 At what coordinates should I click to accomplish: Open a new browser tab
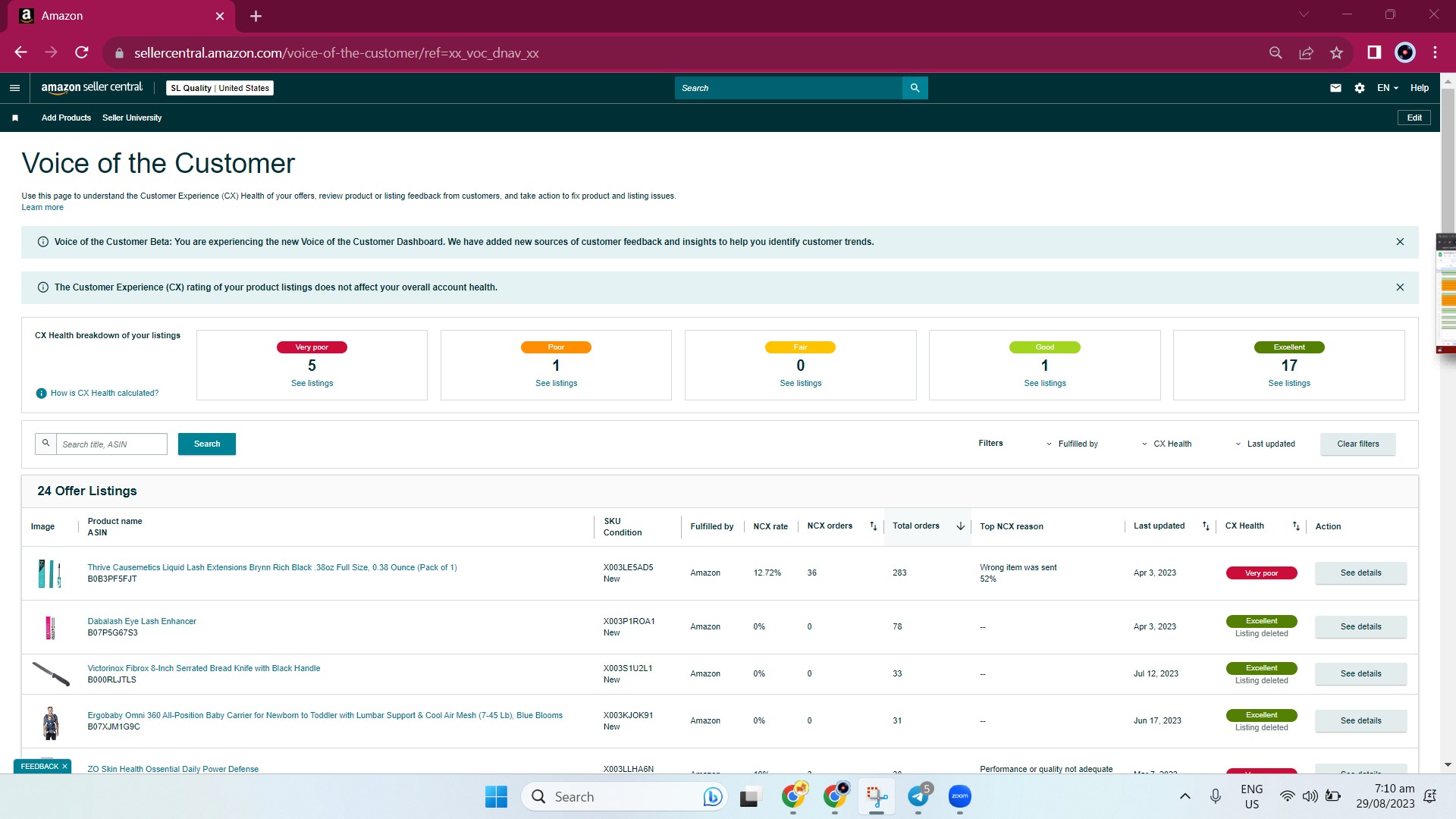point(256,16)
